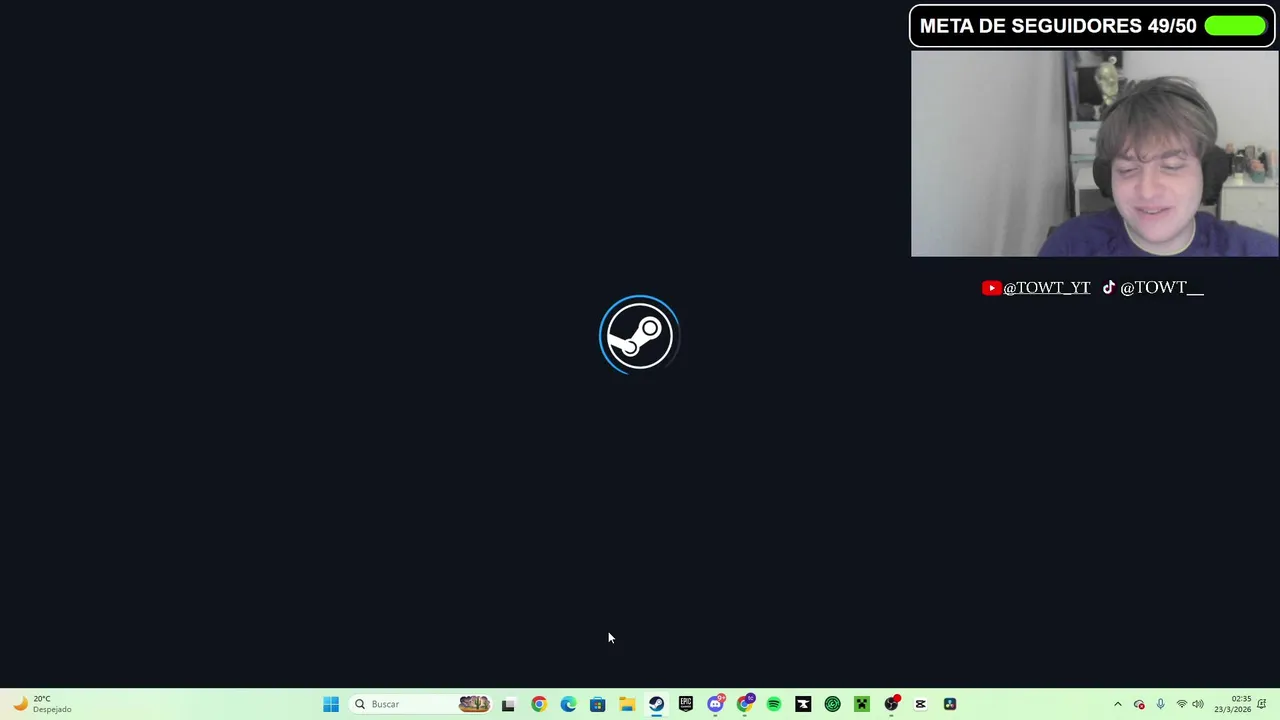Open Task View from the taskbar
The image size is (1280, 720).
point(508,704)
